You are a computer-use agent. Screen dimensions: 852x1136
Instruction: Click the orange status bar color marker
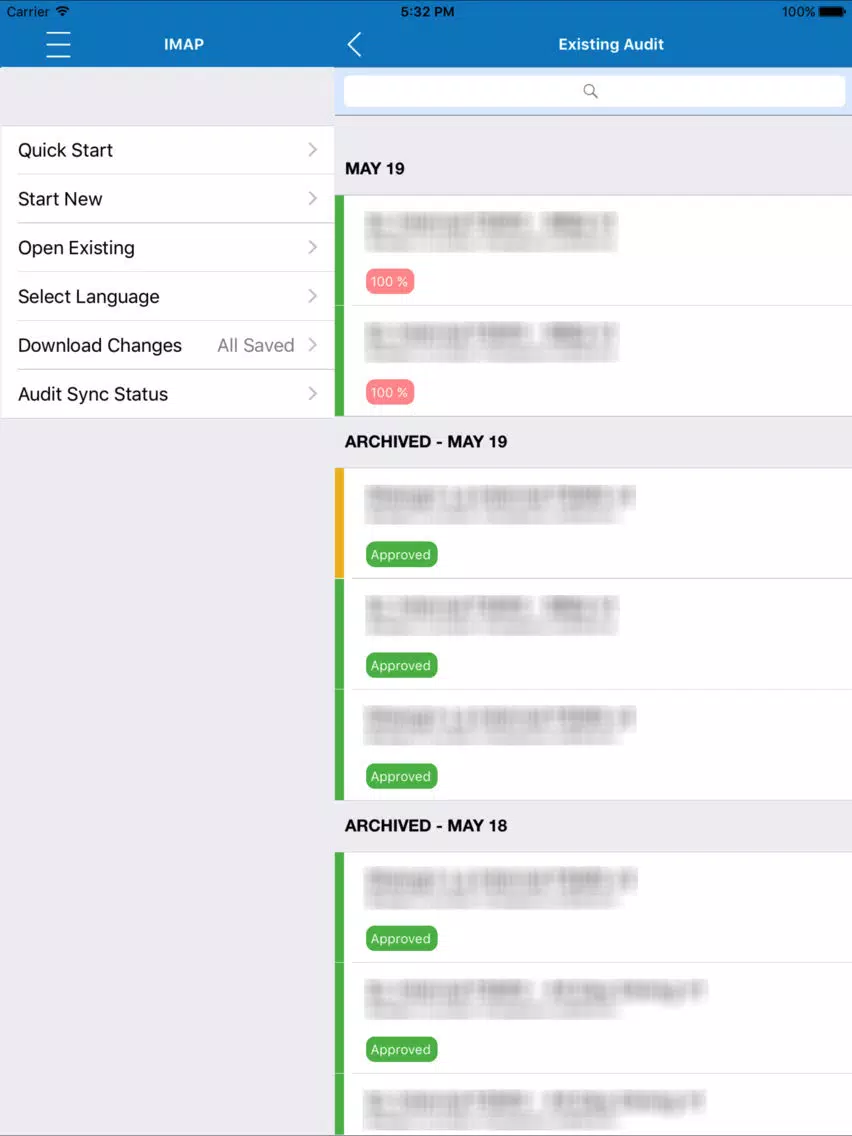pyautogui.click(x=339, y=523)
